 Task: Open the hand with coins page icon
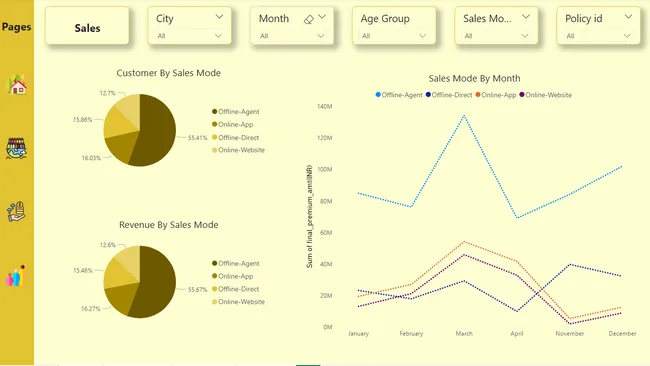click(x=17, y=211)
